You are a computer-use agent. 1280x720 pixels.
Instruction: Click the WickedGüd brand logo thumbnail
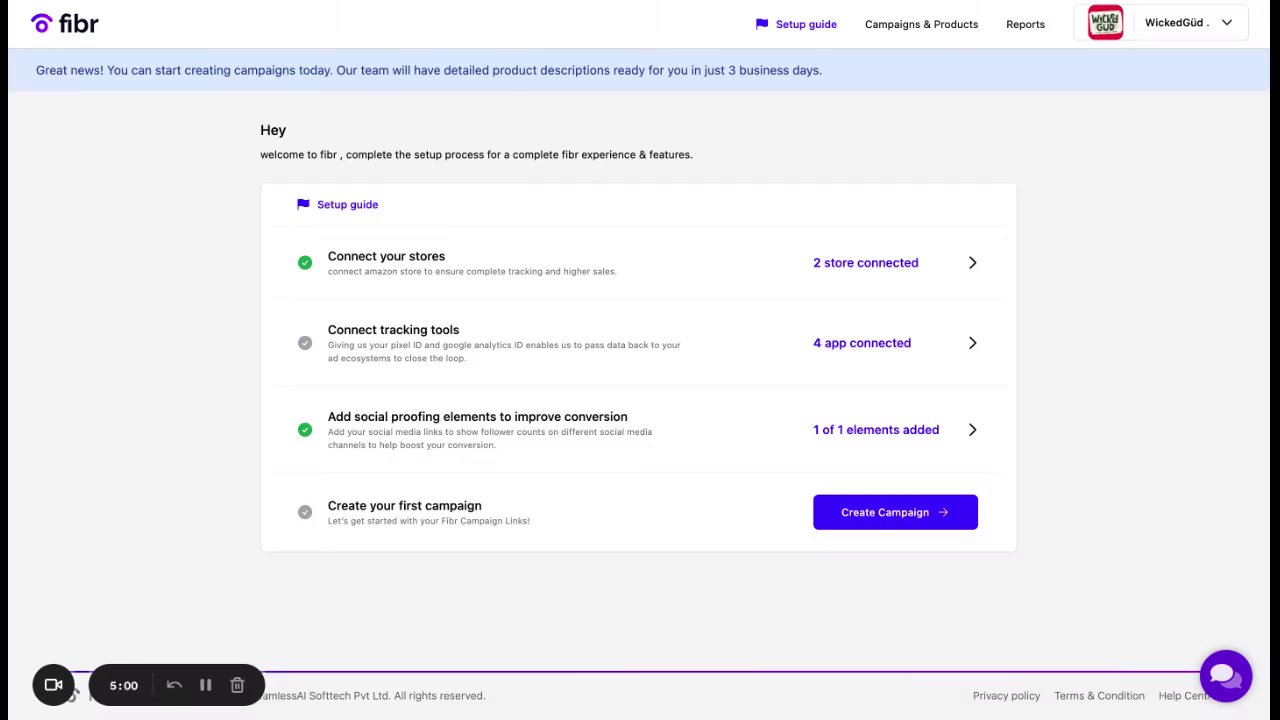[1105, 23]
